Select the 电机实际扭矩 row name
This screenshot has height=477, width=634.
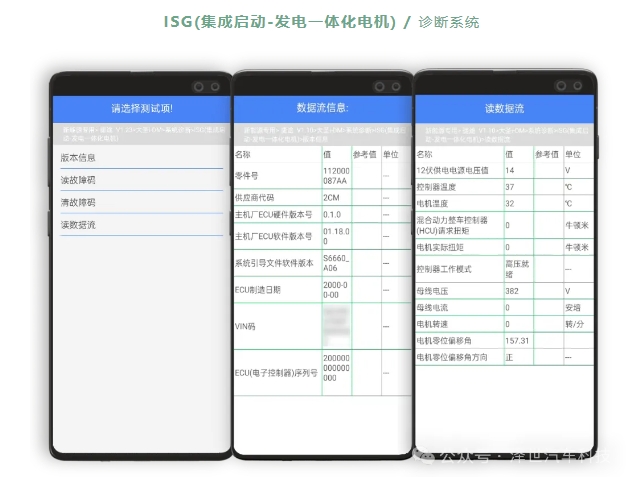pos(440,247)
